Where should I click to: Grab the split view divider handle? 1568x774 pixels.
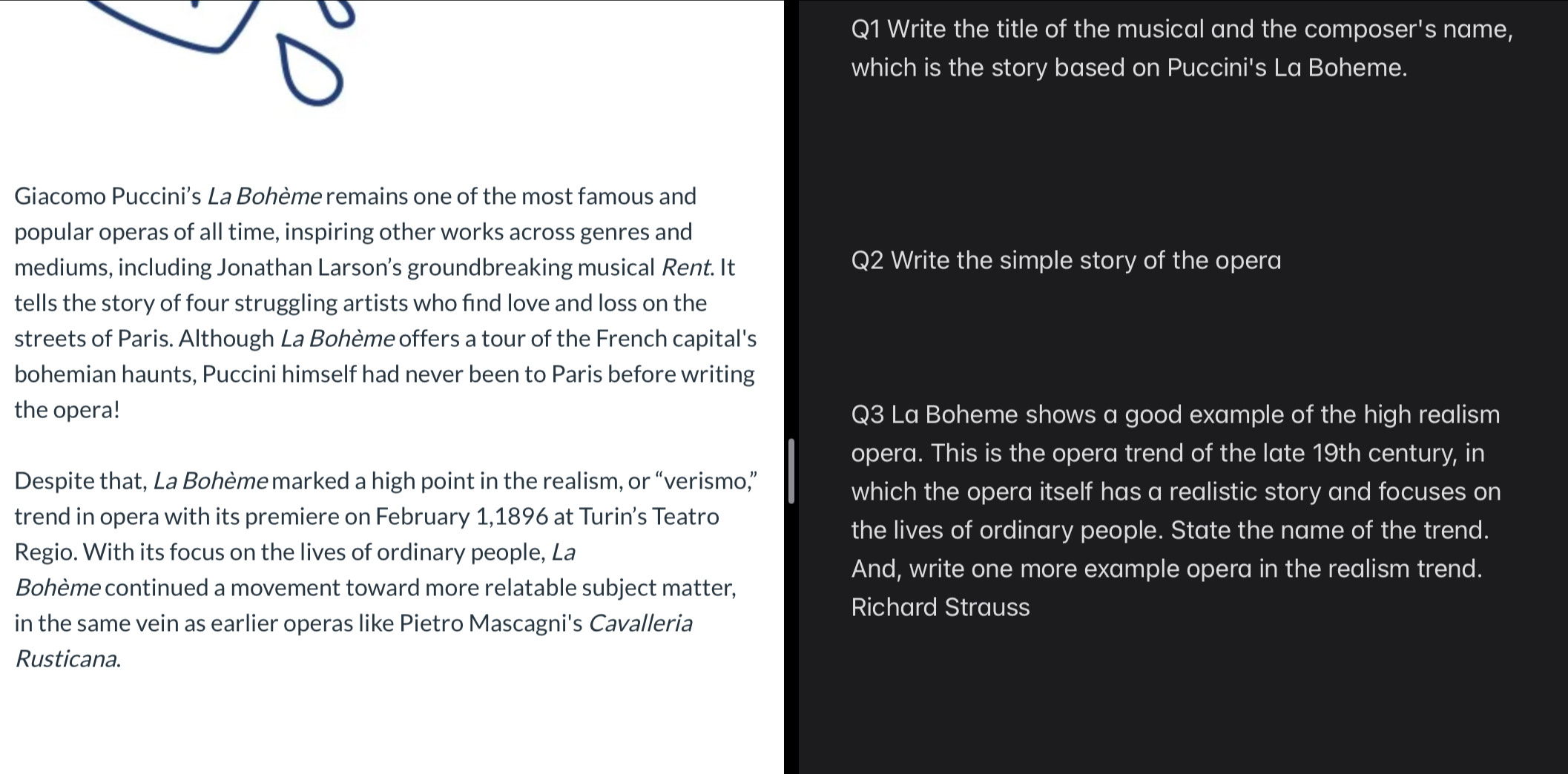(x=791, y=472)
